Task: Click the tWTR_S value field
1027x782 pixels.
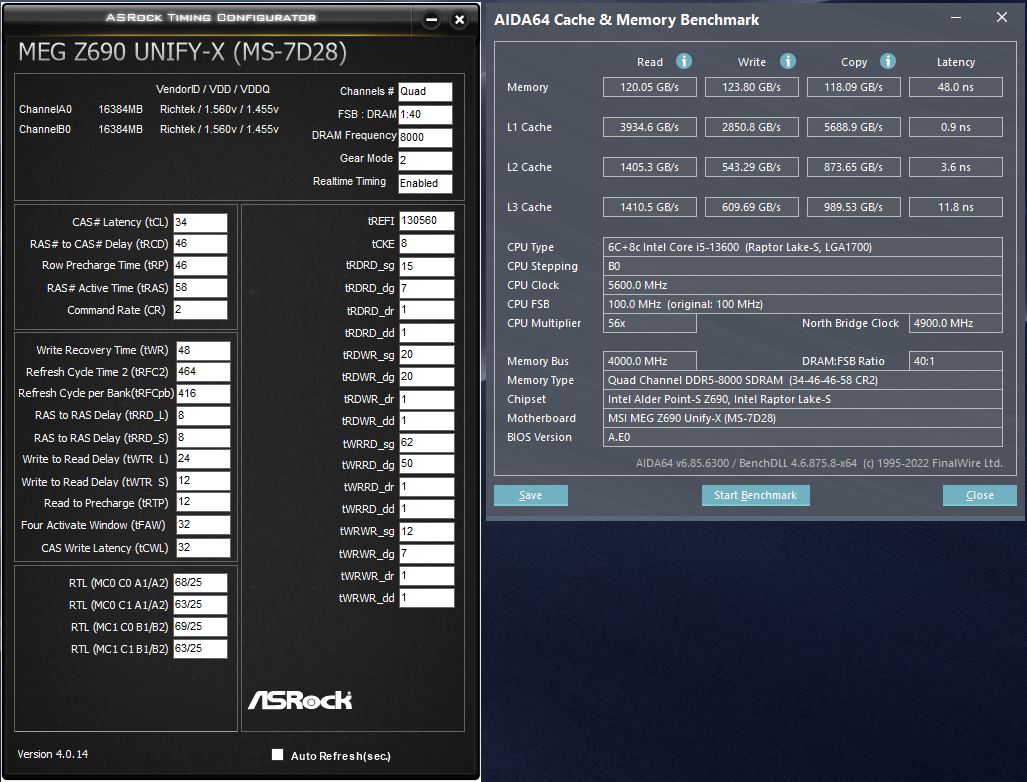Action: (203, 481)
